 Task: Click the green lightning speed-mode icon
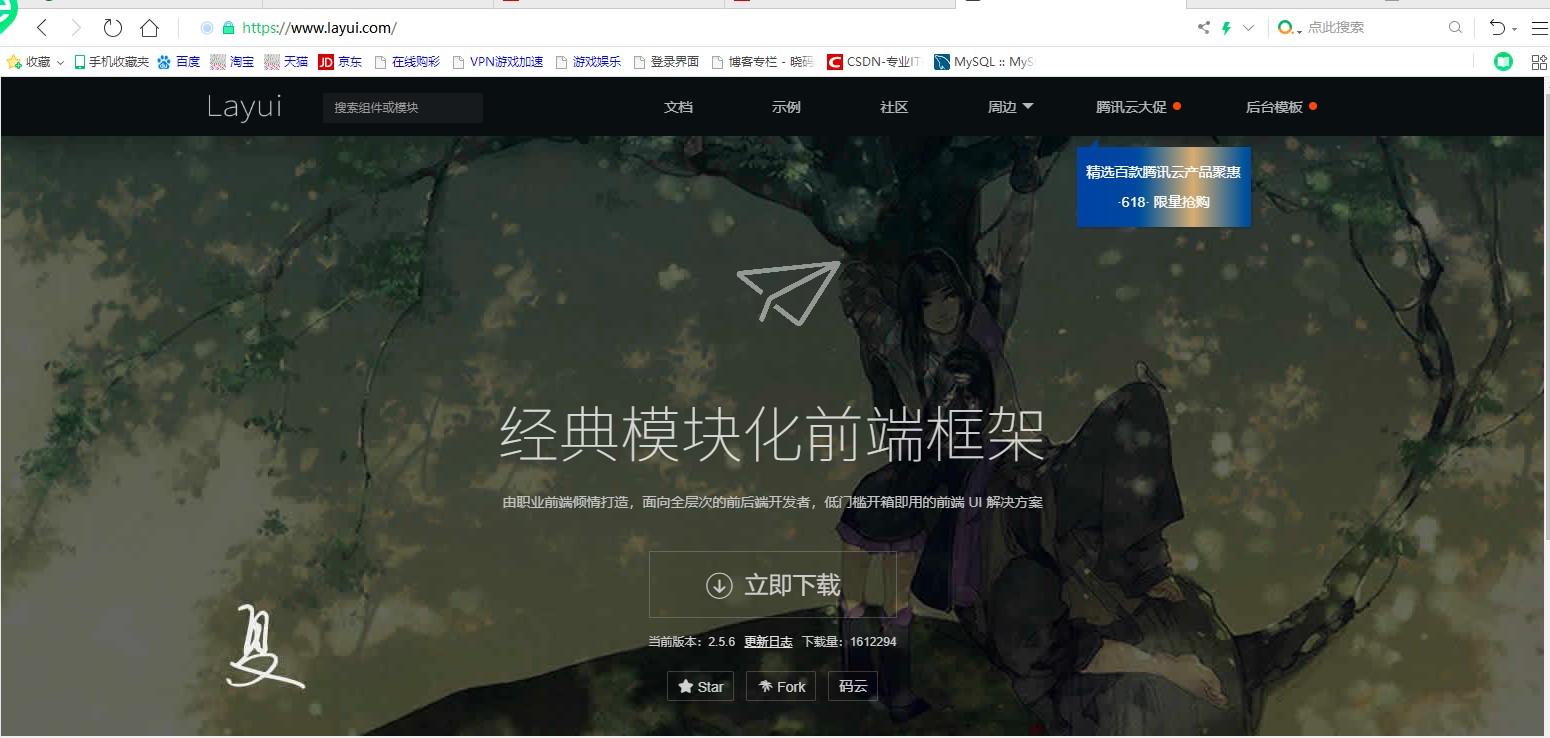tap(1226, 28)
